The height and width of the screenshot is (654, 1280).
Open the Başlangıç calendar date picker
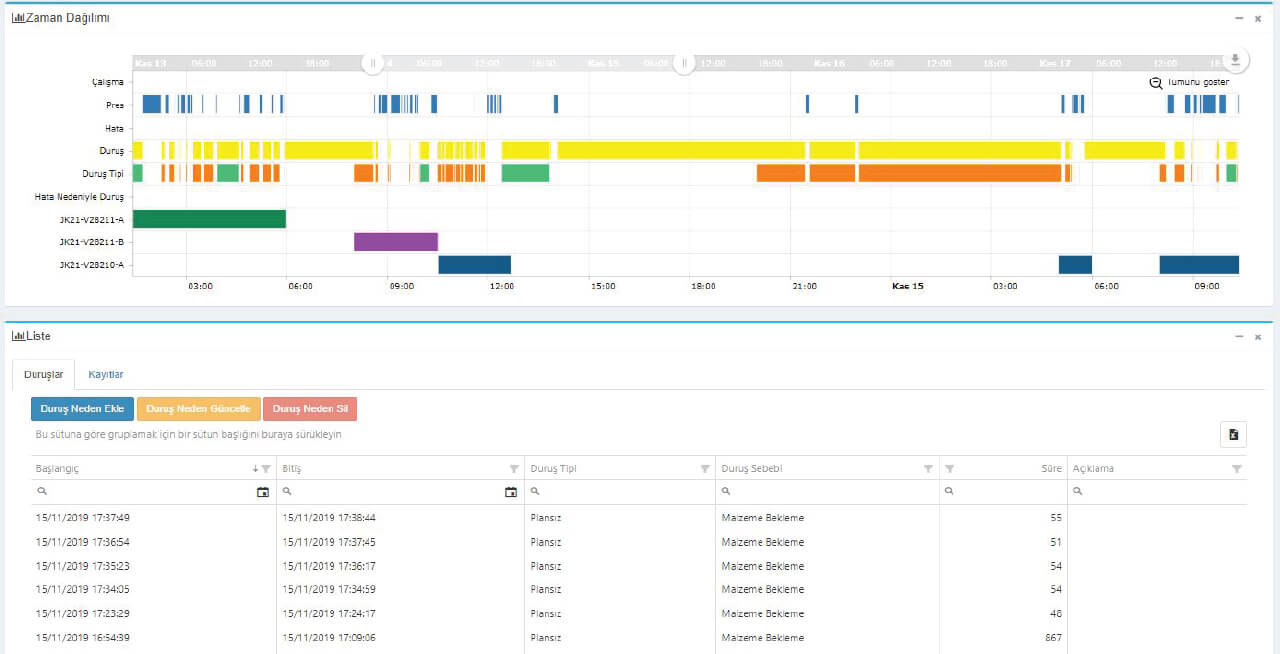point(263,492)
